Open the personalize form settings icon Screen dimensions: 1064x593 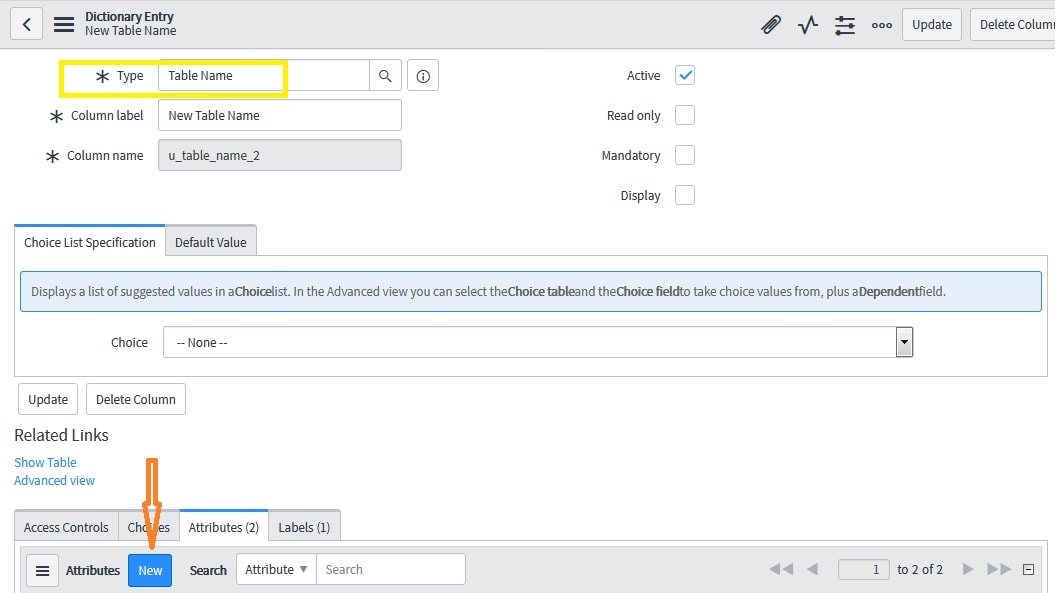[x=845, y=25]
